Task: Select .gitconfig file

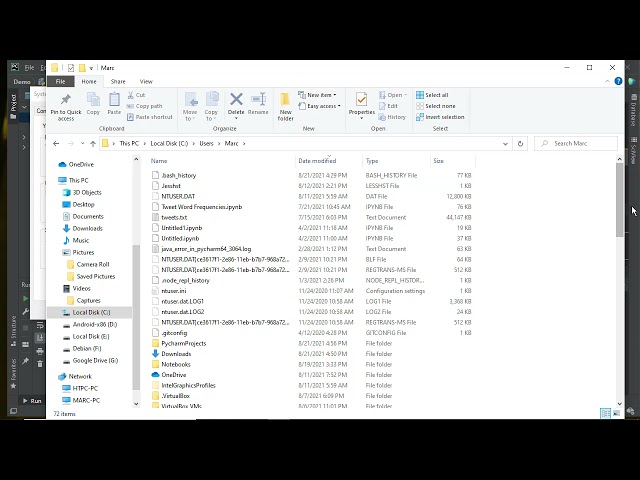Action: click(174, 333)
